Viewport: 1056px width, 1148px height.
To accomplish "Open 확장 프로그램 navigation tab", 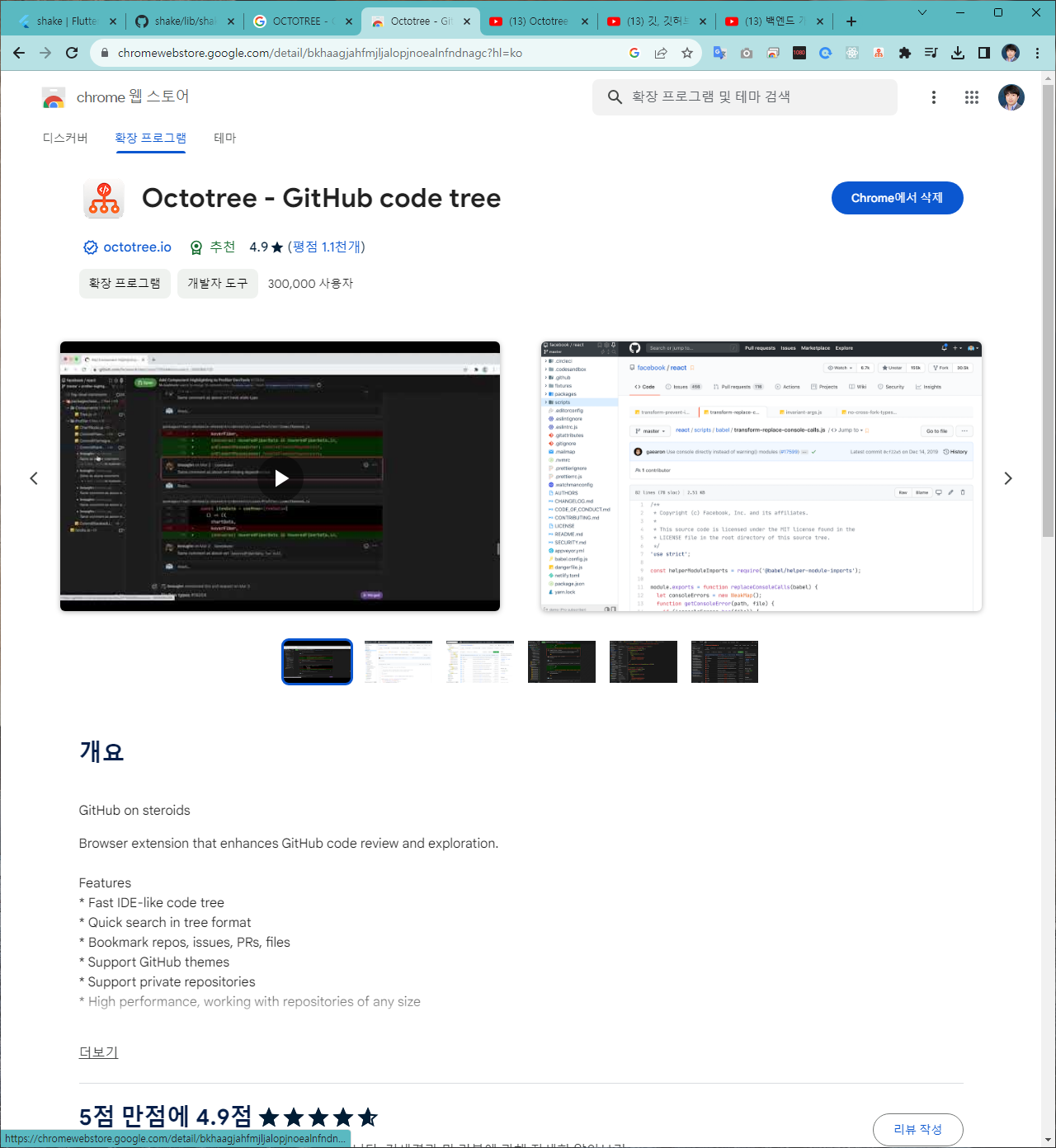I will (150, 138).
